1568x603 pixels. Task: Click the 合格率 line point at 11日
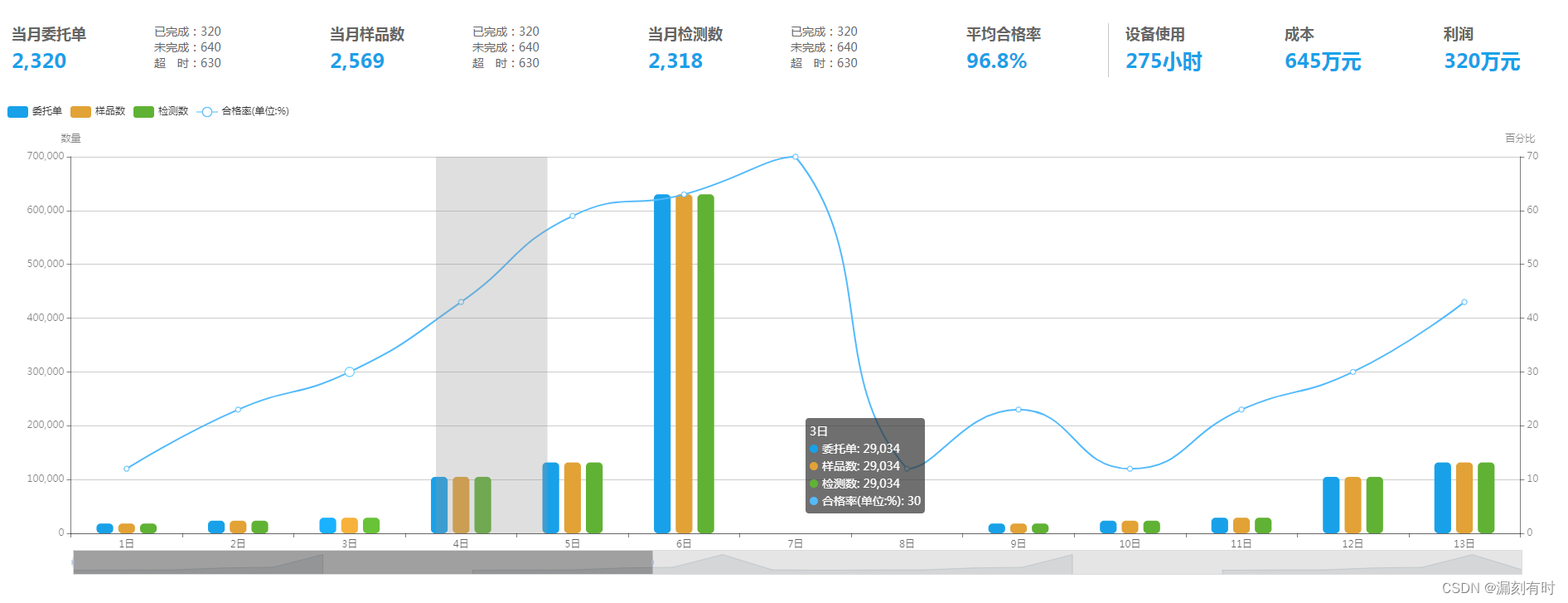point(1241,410)
